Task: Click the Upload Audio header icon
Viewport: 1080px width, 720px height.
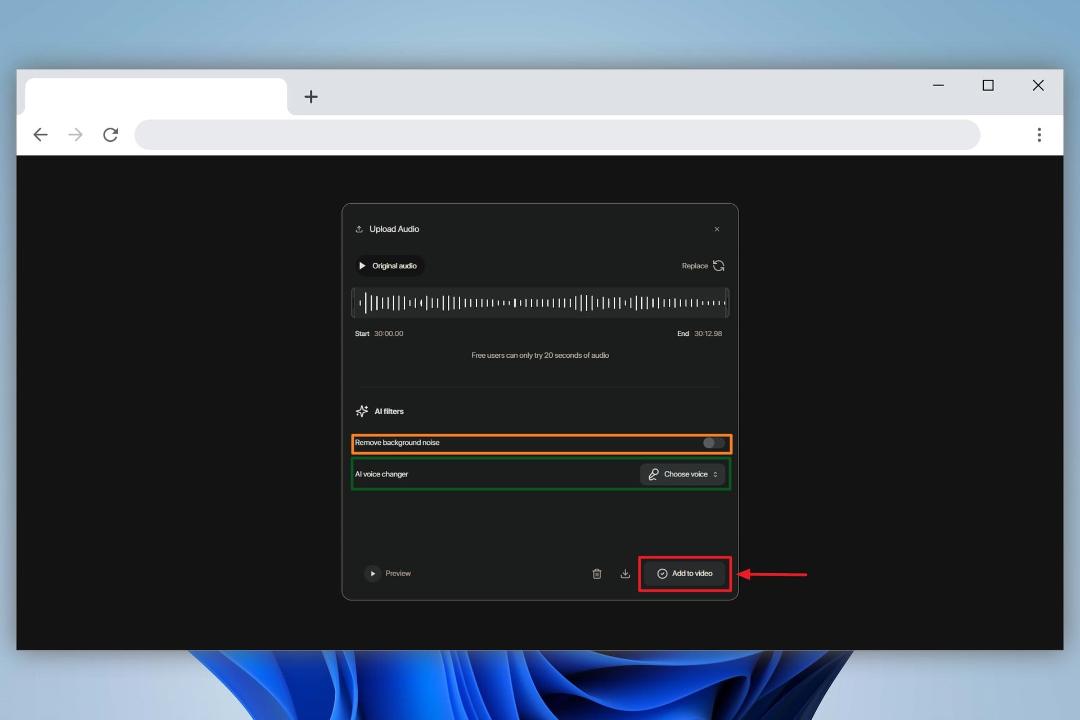Action: [359, 229]
